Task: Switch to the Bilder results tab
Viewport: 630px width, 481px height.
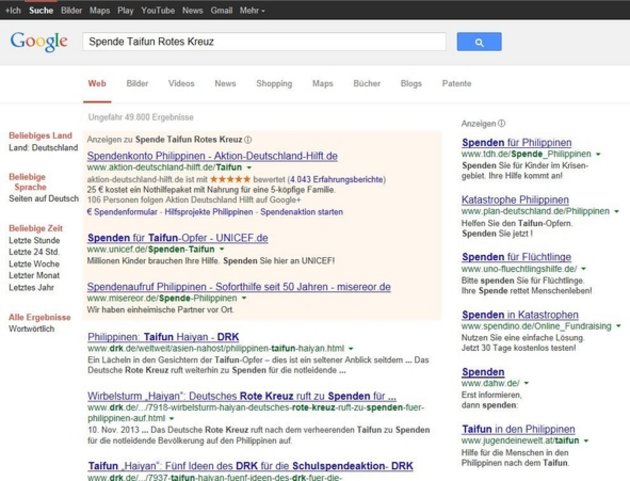Action: [137, 83]
